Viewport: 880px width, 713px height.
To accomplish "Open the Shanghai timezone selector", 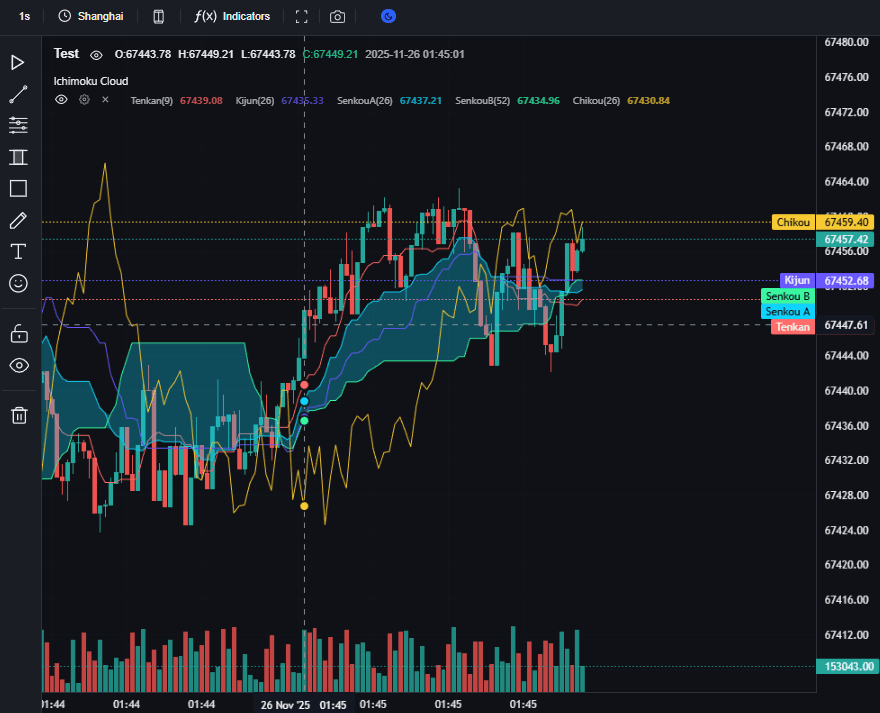I will point(91,17).
